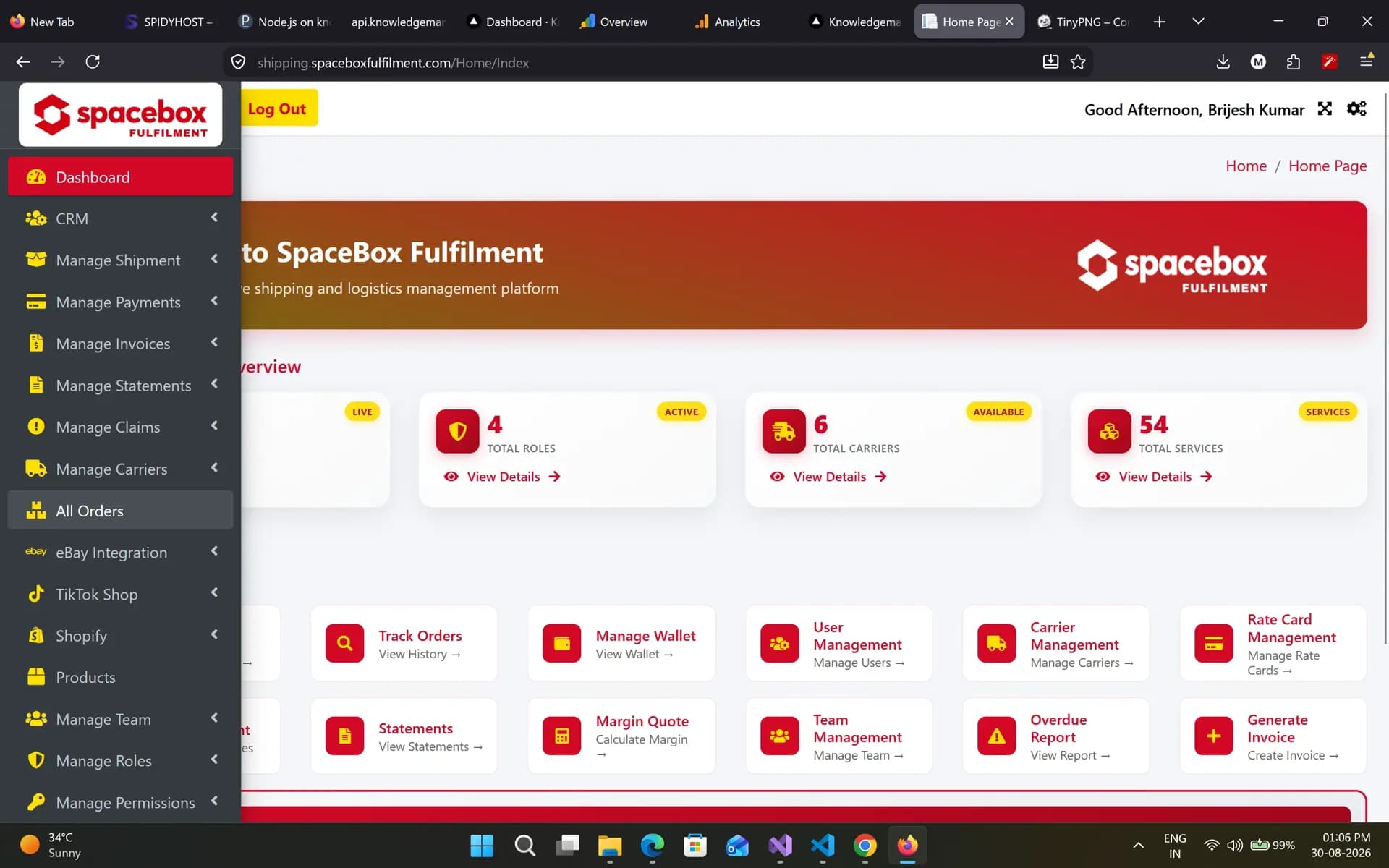Expand the Manage Claims chevron
The image size is (1389, 868).
pos(214,426)
